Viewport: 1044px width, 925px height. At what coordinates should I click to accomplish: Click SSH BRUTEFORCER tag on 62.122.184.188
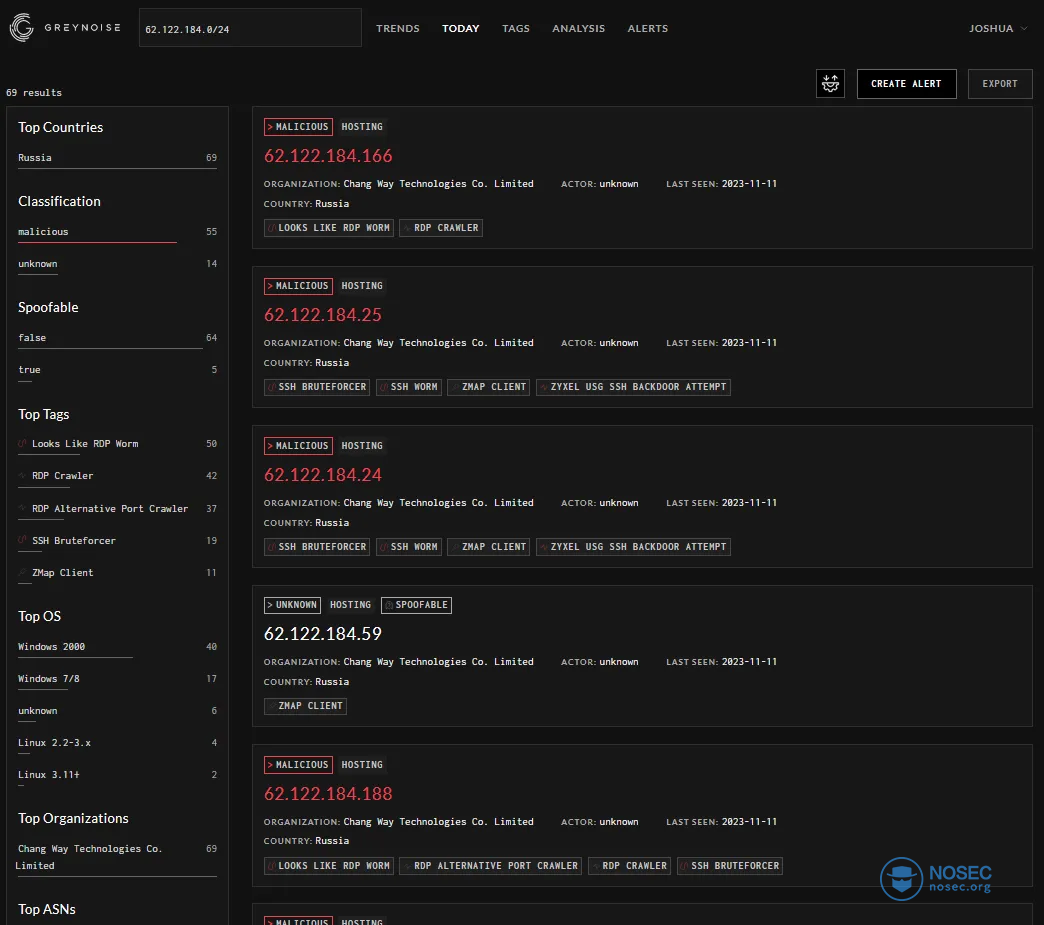(730, 866)
